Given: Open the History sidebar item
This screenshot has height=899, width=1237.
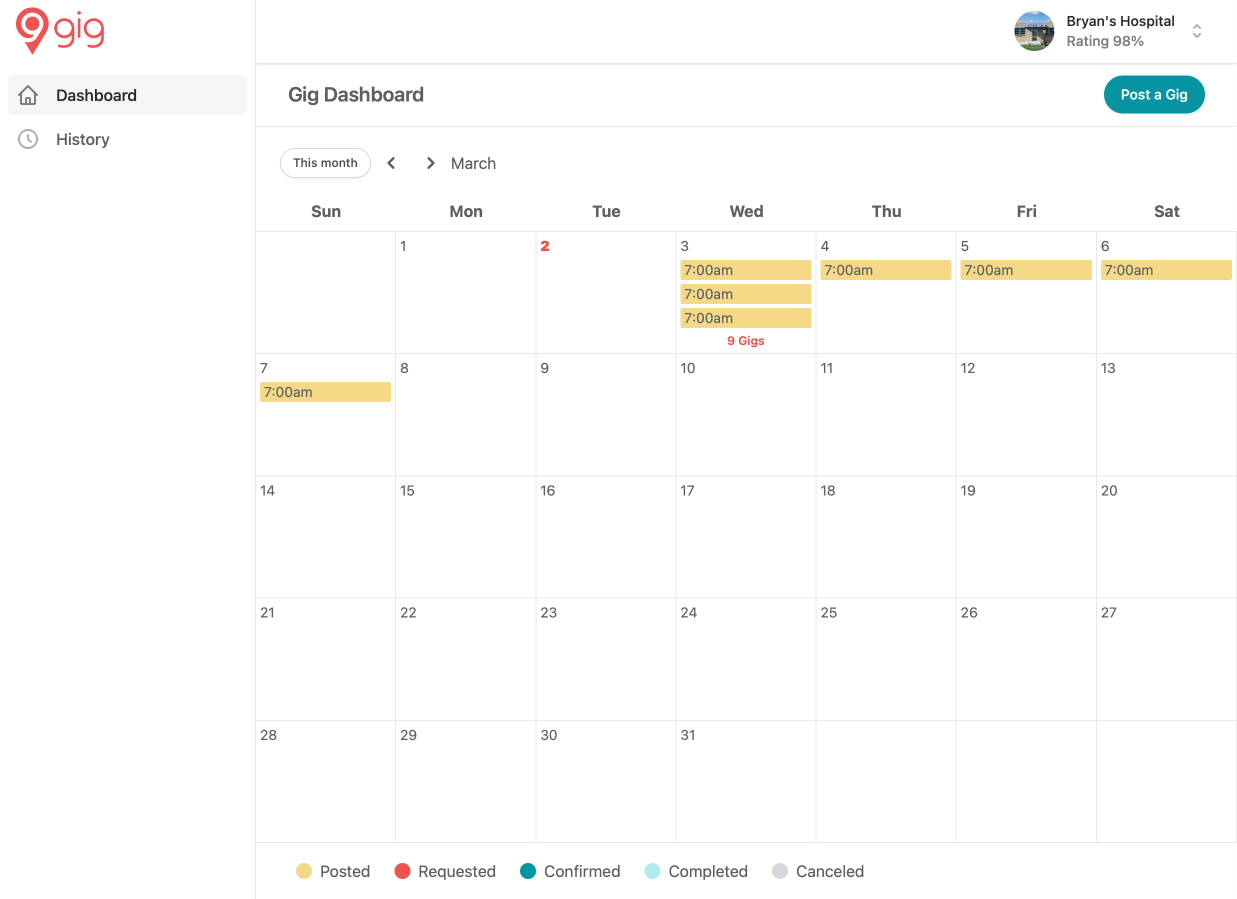Looking at the screenshot, I should point(83,139).
